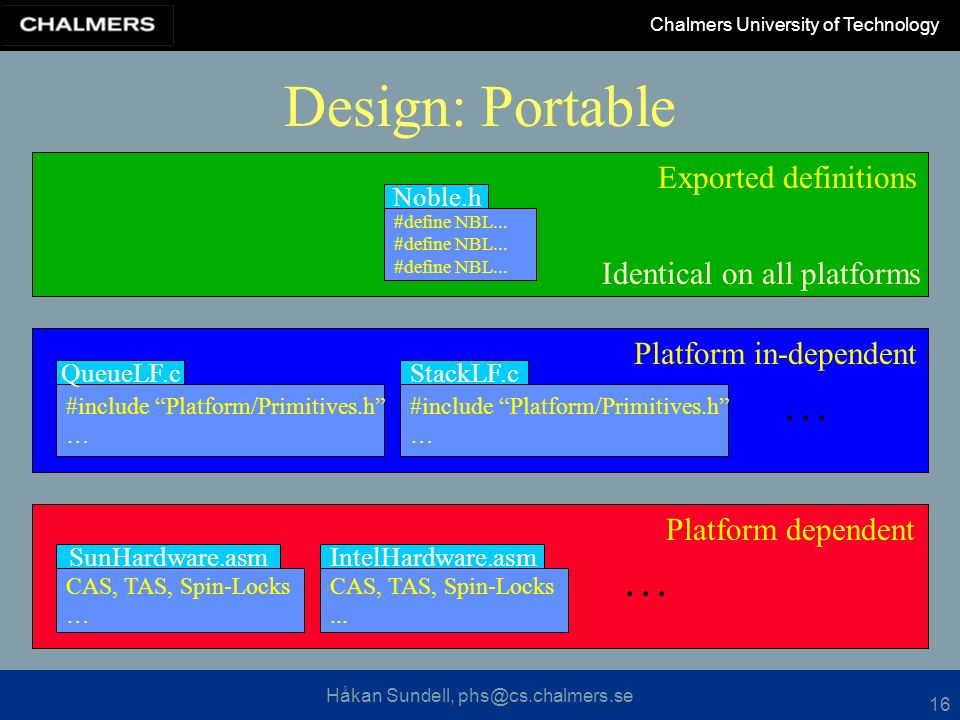Click the Platform dependent label
The image size is (960, 720).
pos(790,530)
